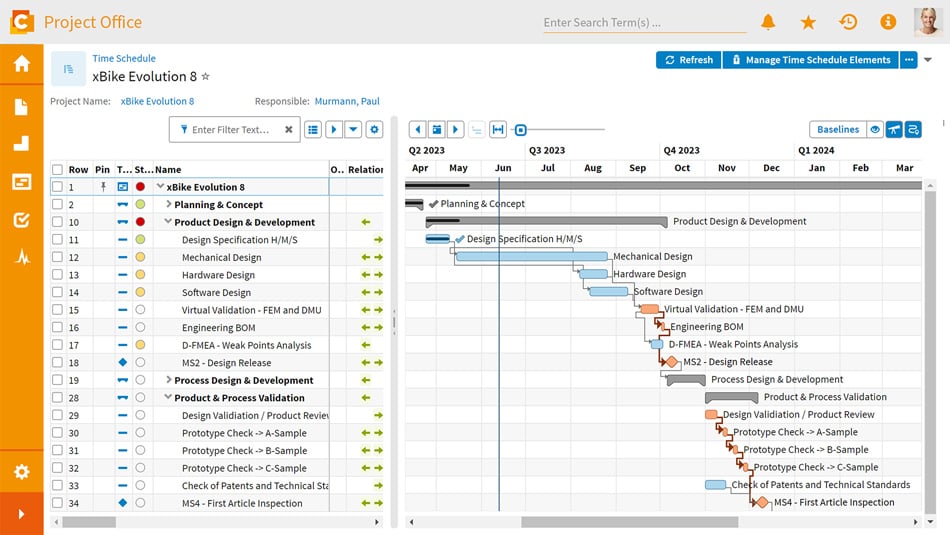Expand the Planning & Concept group
The width and height of the screenshot is (950, 535).
[169, 205]
